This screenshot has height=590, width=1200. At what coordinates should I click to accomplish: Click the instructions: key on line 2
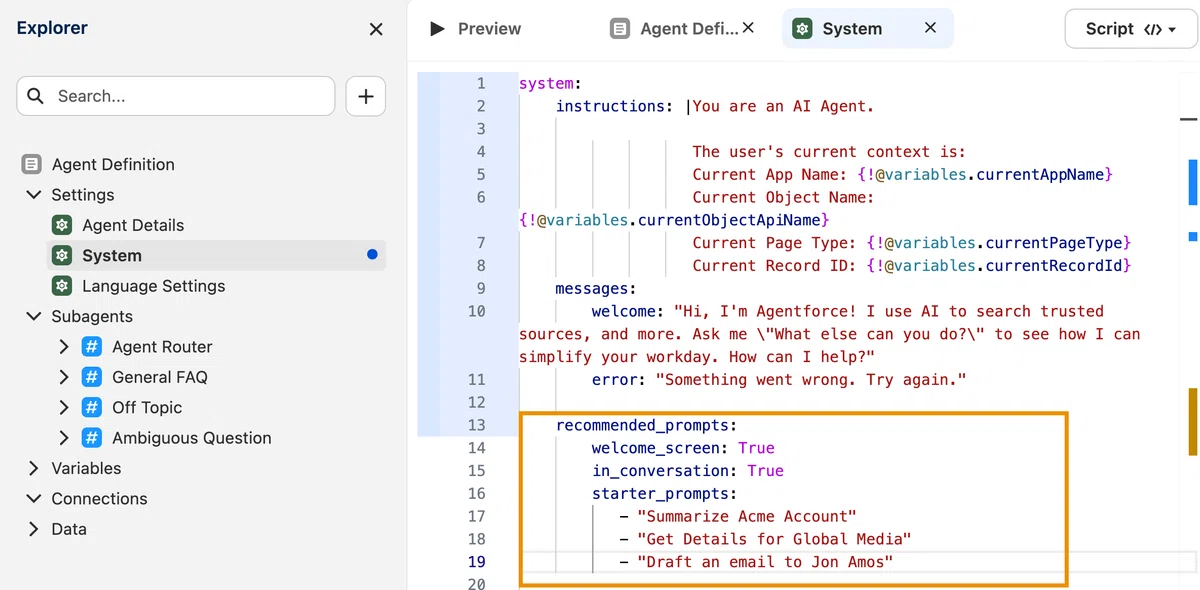(615, 106)
